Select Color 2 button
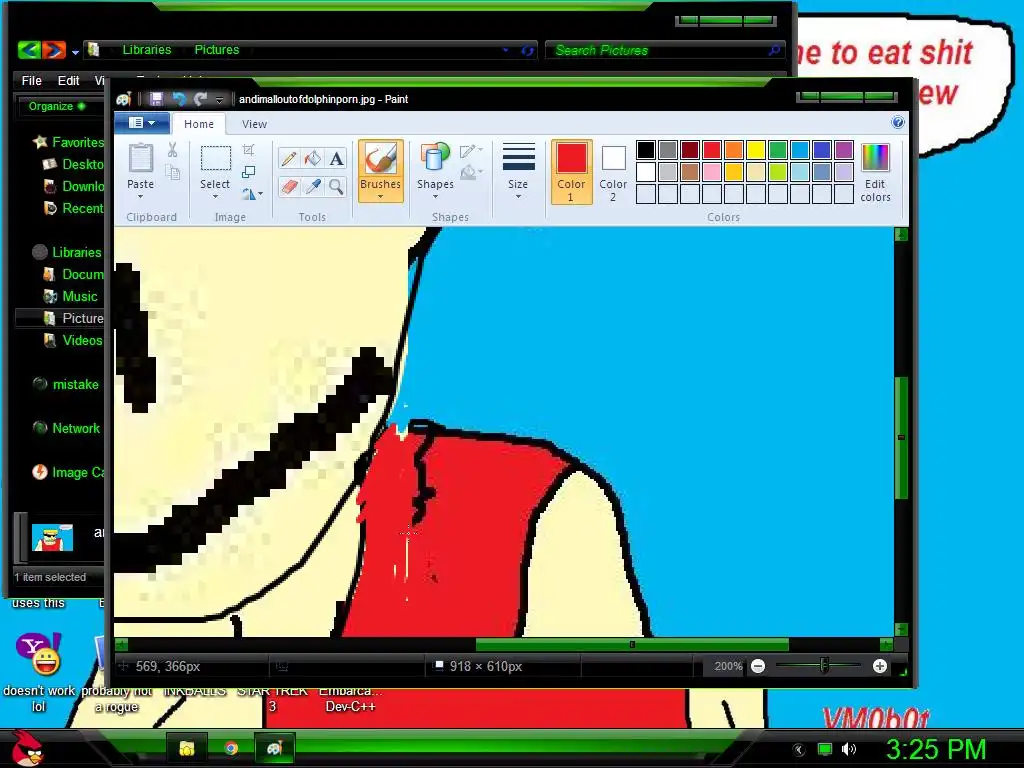 pos(613,172)
